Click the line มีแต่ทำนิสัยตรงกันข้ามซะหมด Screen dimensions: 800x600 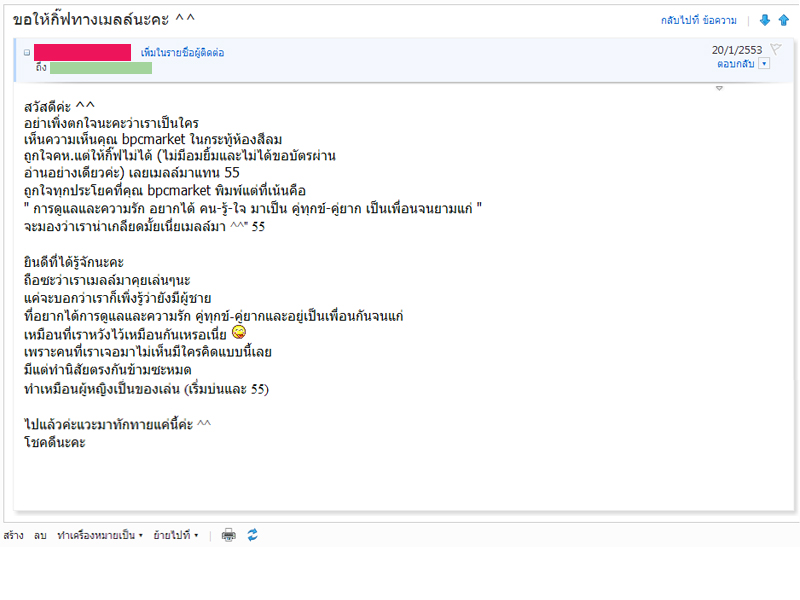[108, 370]
